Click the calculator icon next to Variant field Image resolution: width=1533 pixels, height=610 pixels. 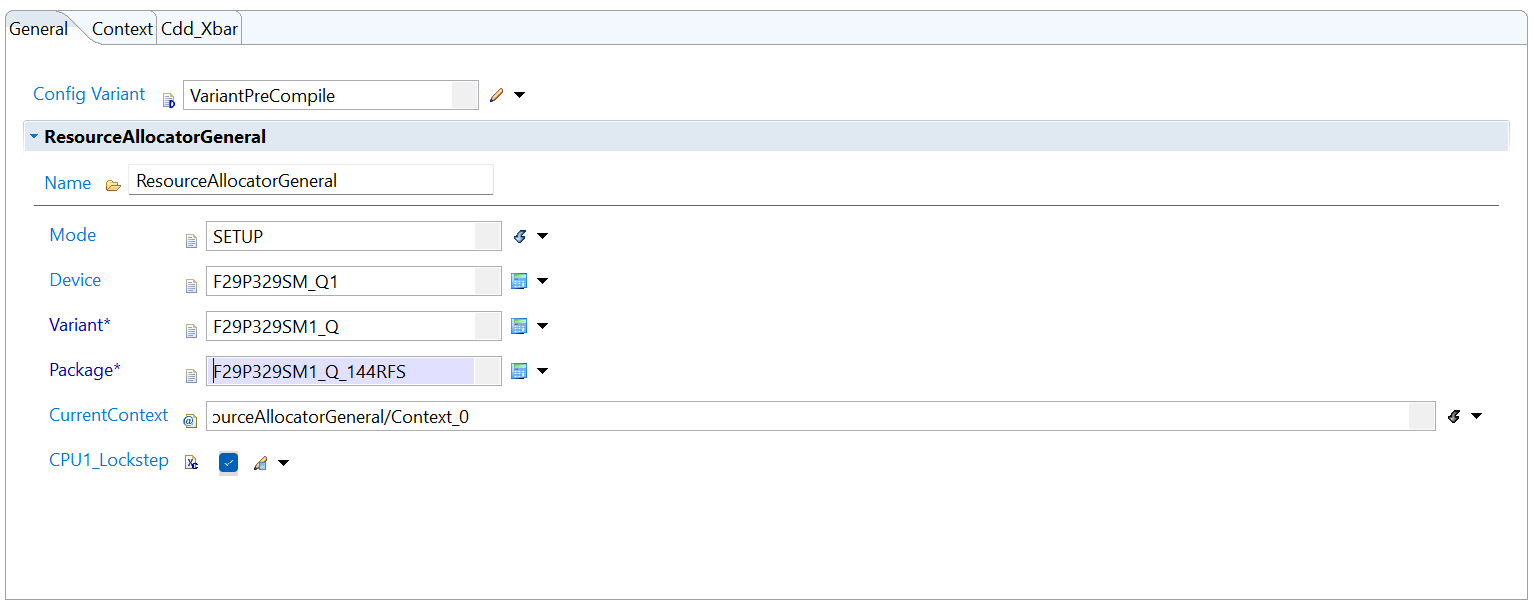[x=519, y=326]
